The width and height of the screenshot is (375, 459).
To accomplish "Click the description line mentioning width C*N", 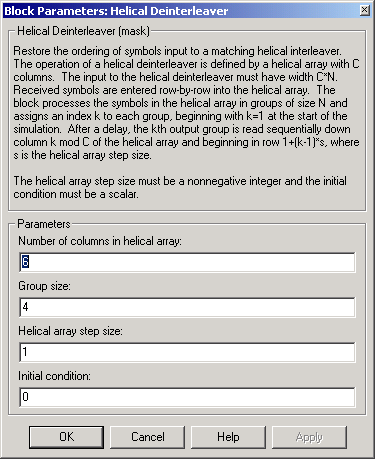I will pos(176,77).
